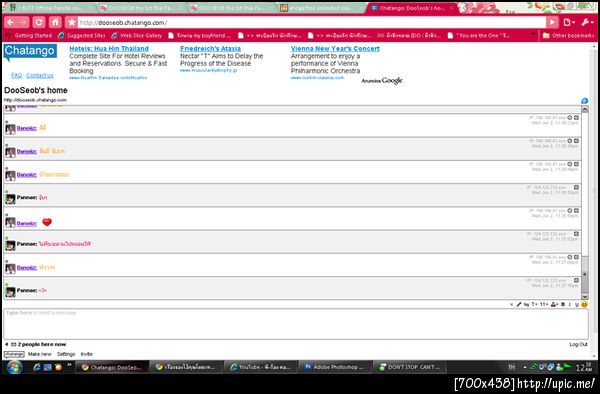Click the Pannae avatar on the '>3<' message
600x394 pixels.
[10, 291]
